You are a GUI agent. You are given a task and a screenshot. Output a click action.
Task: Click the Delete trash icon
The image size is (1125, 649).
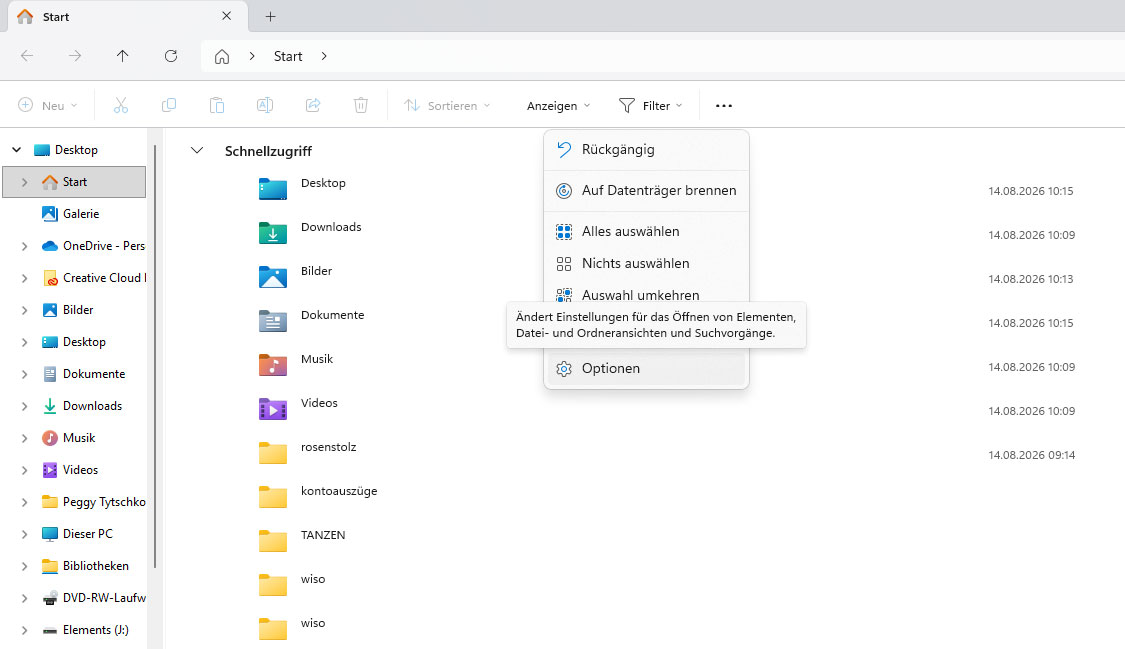point(361,105)
